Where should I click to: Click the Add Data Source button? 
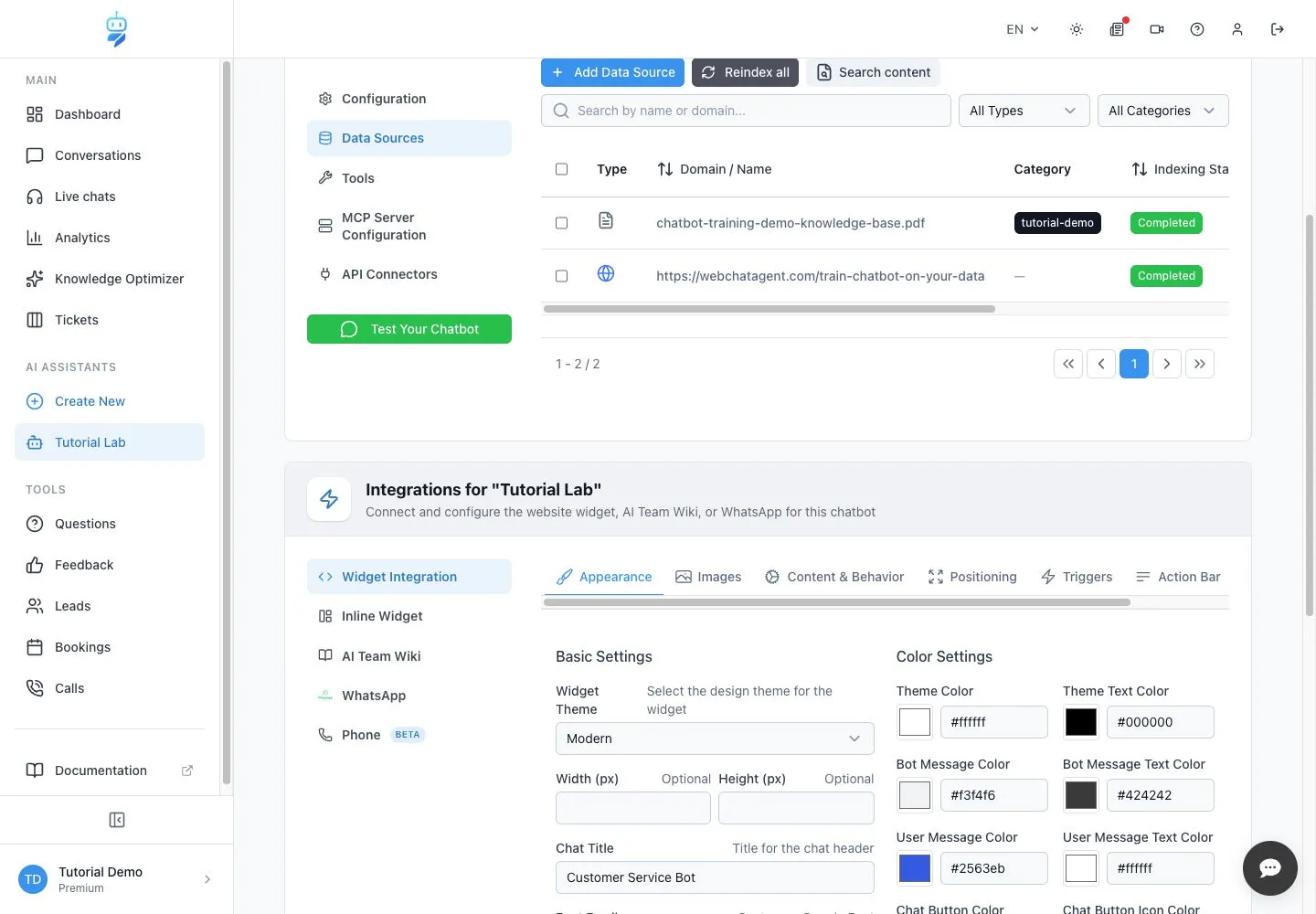pyautogui.click(x=612, y=72)
